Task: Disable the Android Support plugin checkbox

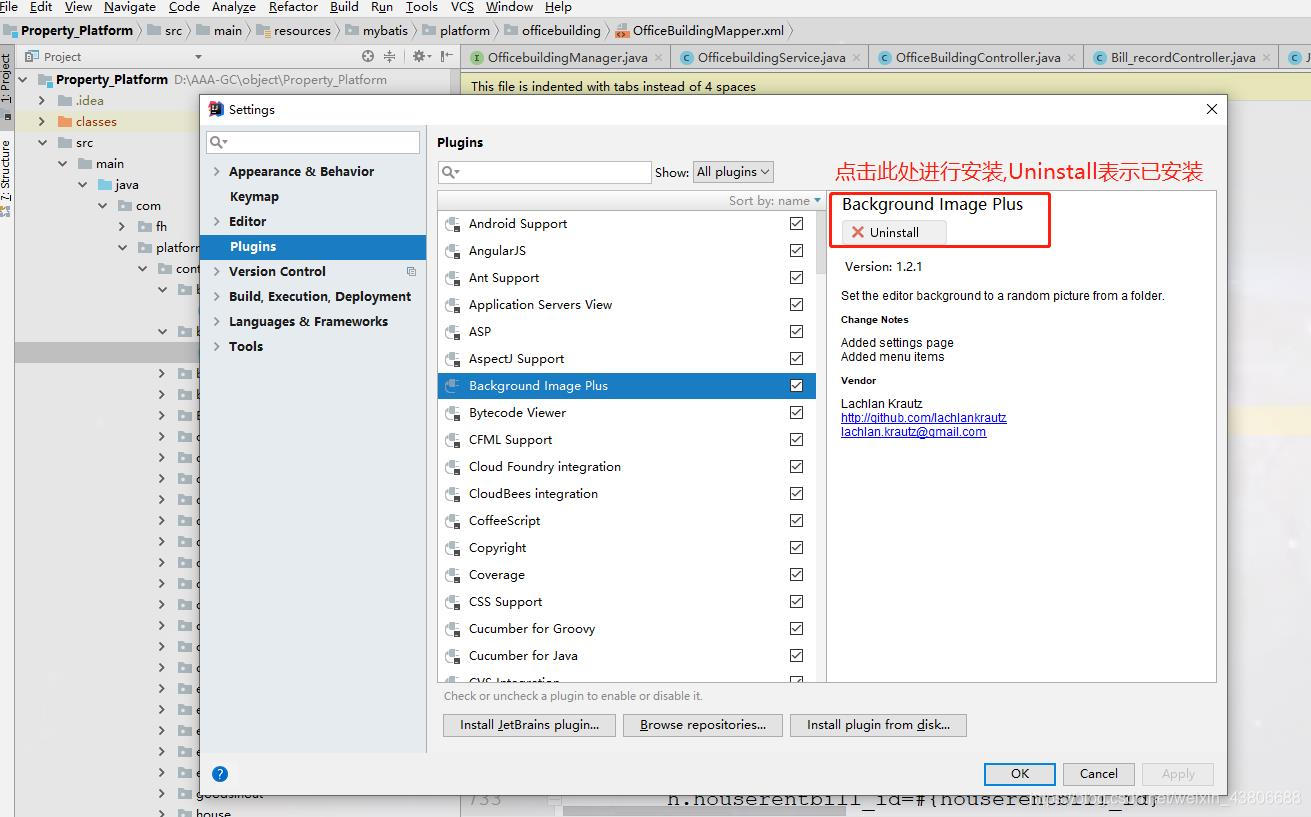Action: [796, 224]
